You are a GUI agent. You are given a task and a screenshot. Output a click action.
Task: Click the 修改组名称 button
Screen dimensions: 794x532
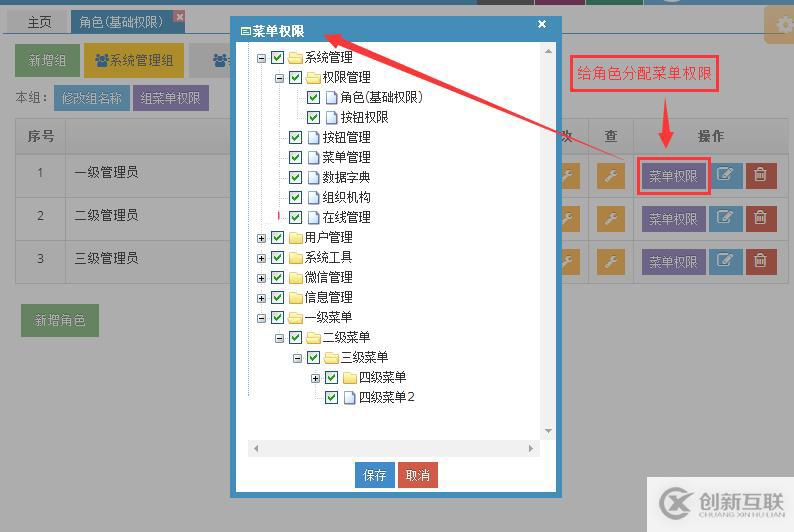point(92,98)
